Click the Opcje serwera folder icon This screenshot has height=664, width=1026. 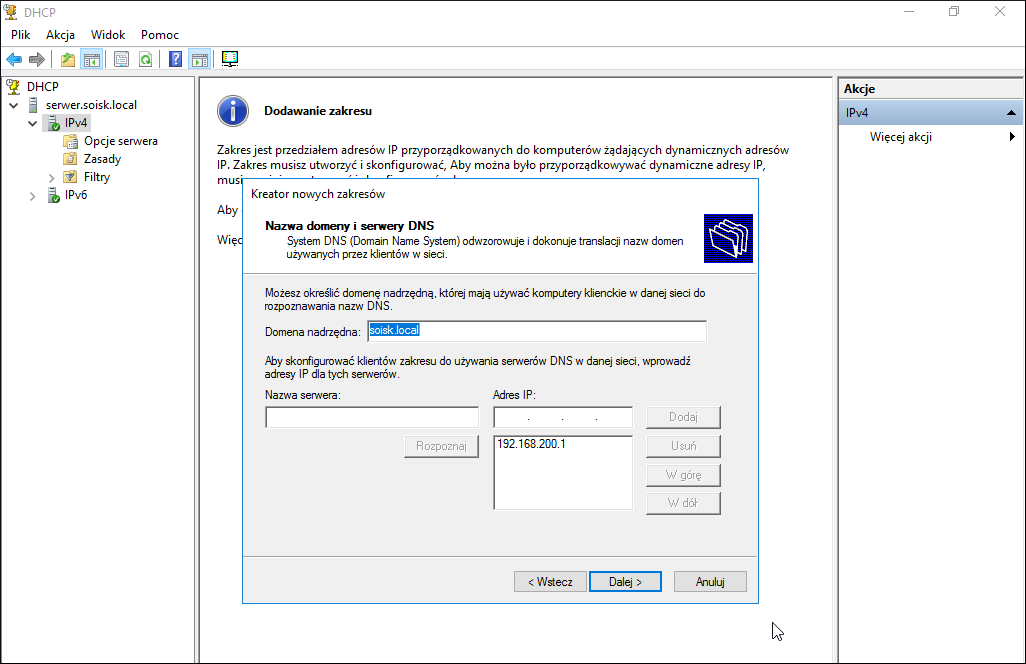click(x=71, y=141)
